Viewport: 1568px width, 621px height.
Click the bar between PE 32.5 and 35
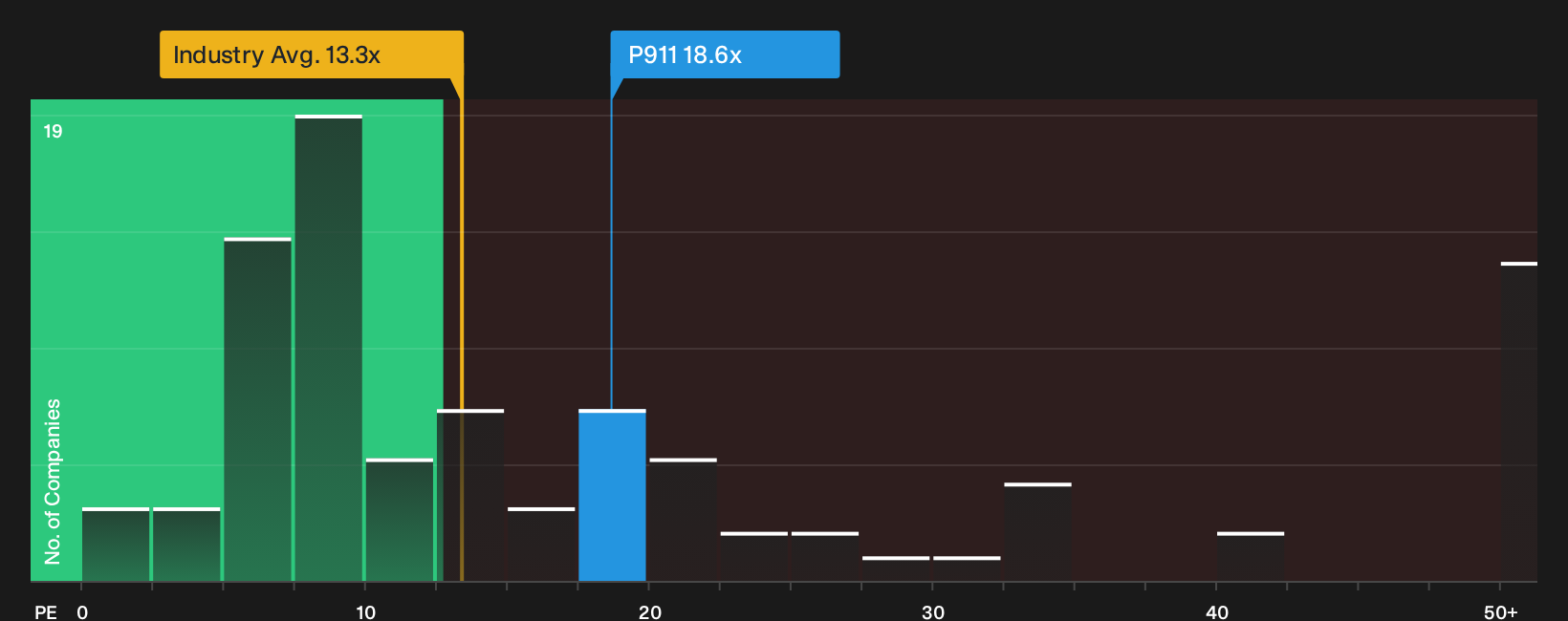(1037, 532)
